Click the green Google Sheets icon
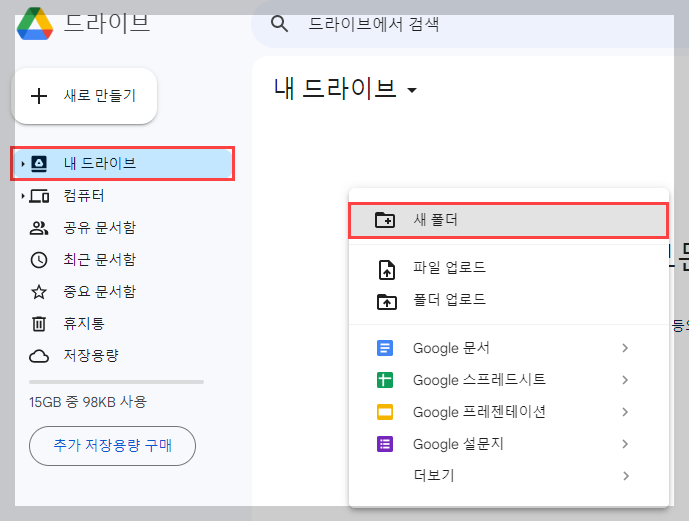This screenshot has width=689, height=521. coord(385,380)
